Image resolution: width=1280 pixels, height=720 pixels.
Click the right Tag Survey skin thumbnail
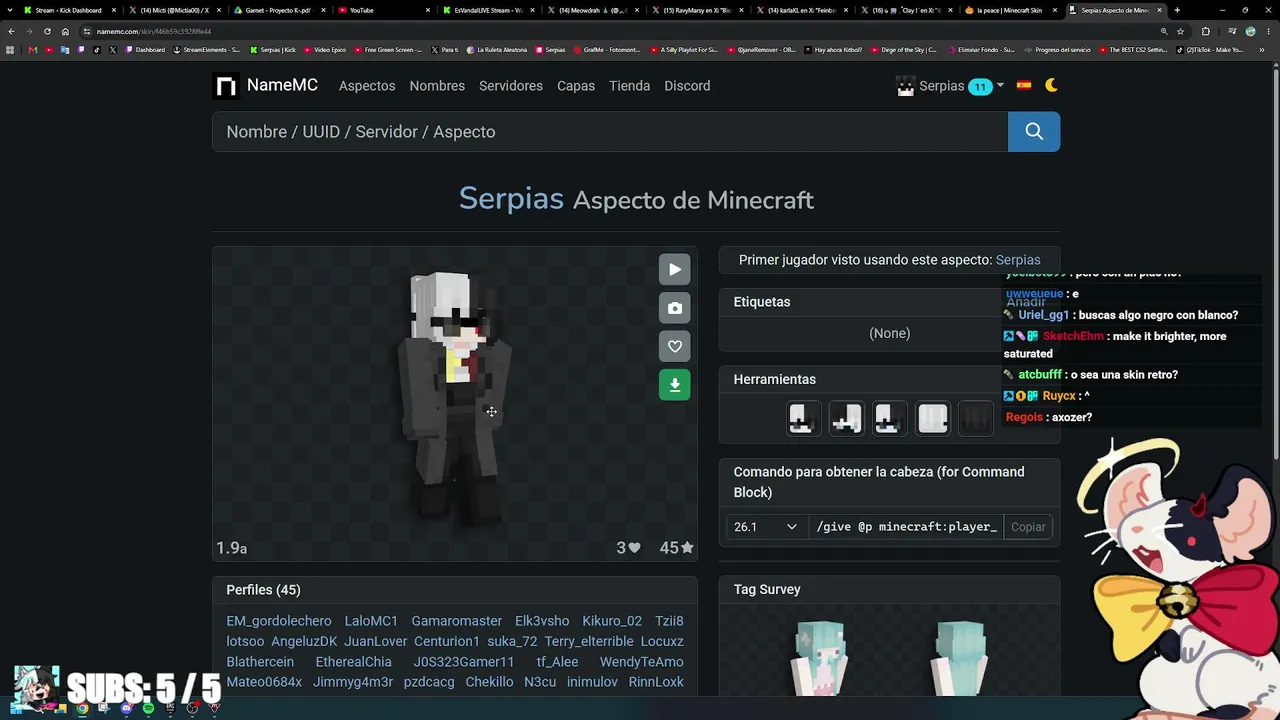960,657
